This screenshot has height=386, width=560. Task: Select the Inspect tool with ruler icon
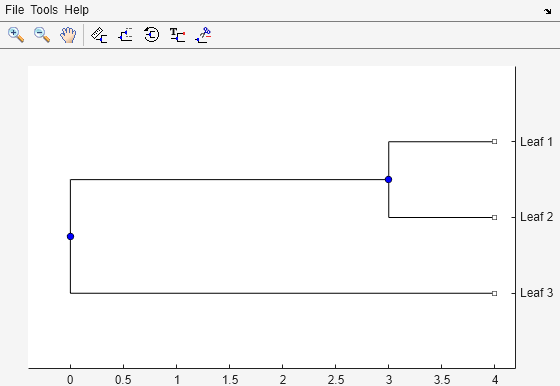[x=99, y=35]
